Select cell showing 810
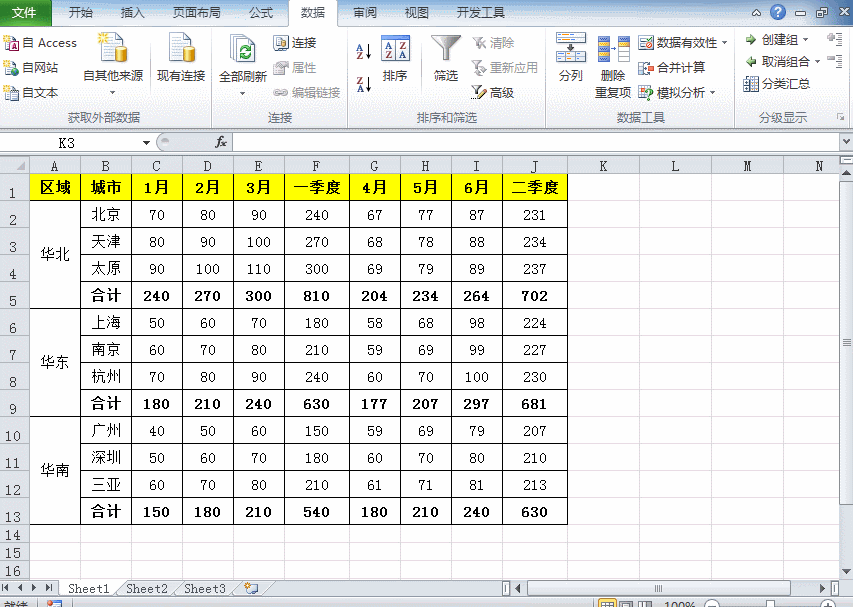 coord(317,295)
